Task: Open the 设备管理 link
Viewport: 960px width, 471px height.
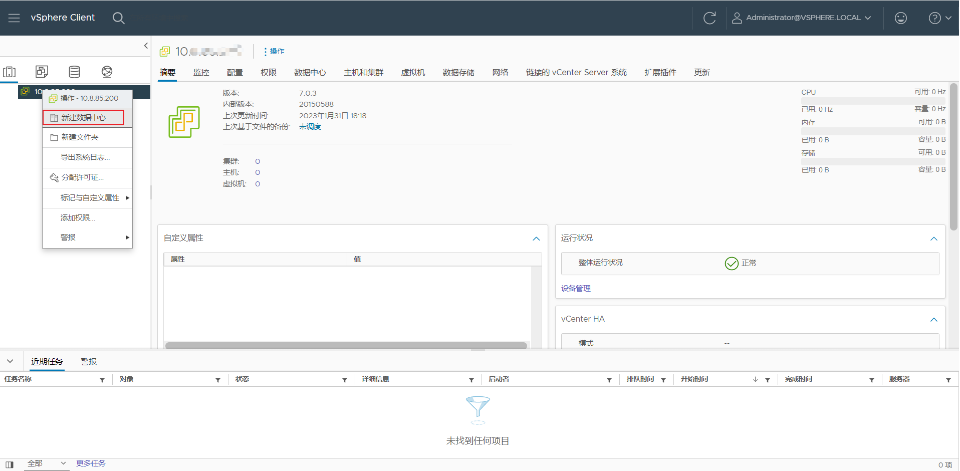Action: click(x=576, y=288)
